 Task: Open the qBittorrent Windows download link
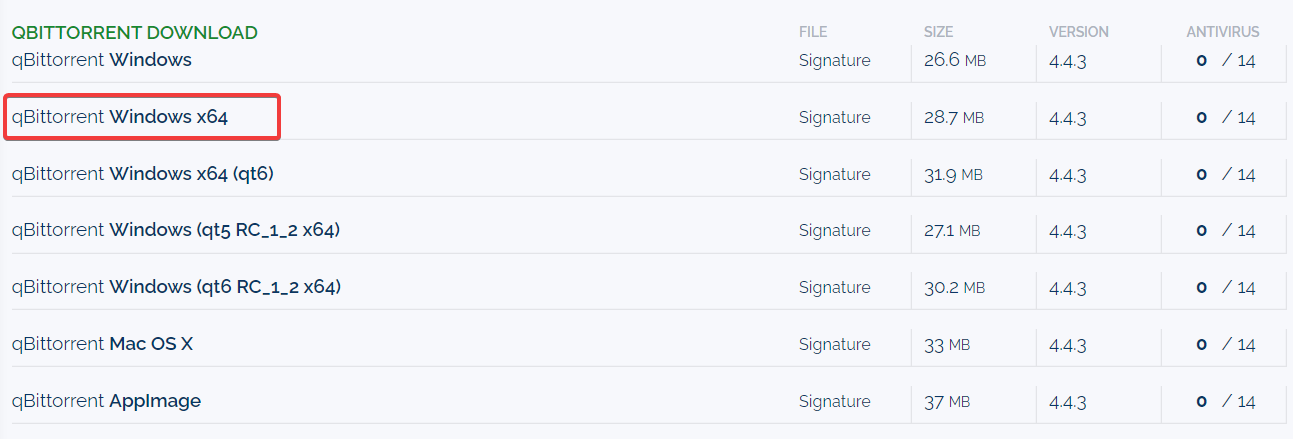click(x=101, y=60)
